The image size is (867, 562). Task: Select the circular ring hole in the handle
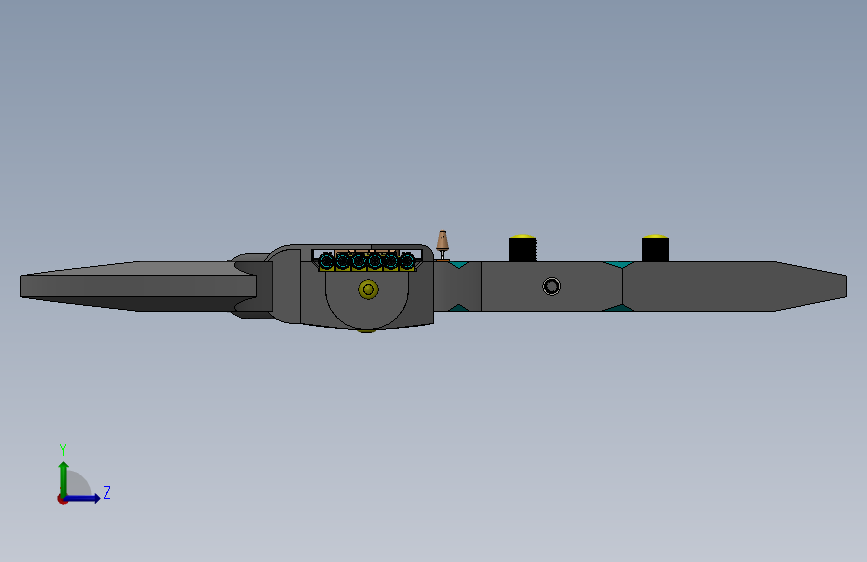click(x=551, y=287)
